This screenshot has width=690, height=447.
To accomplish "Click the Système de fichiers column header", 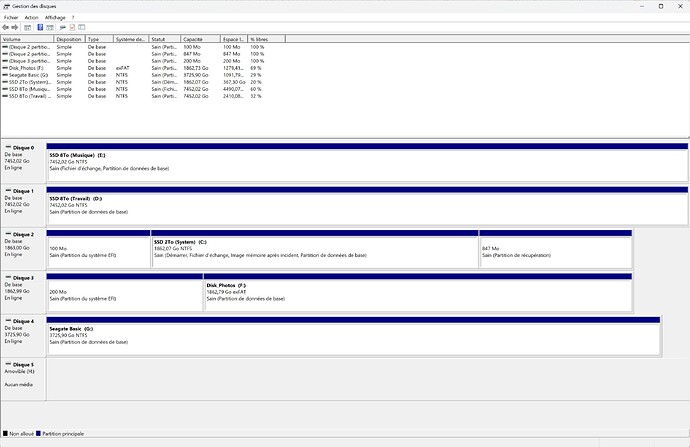I will pos(131,39).
